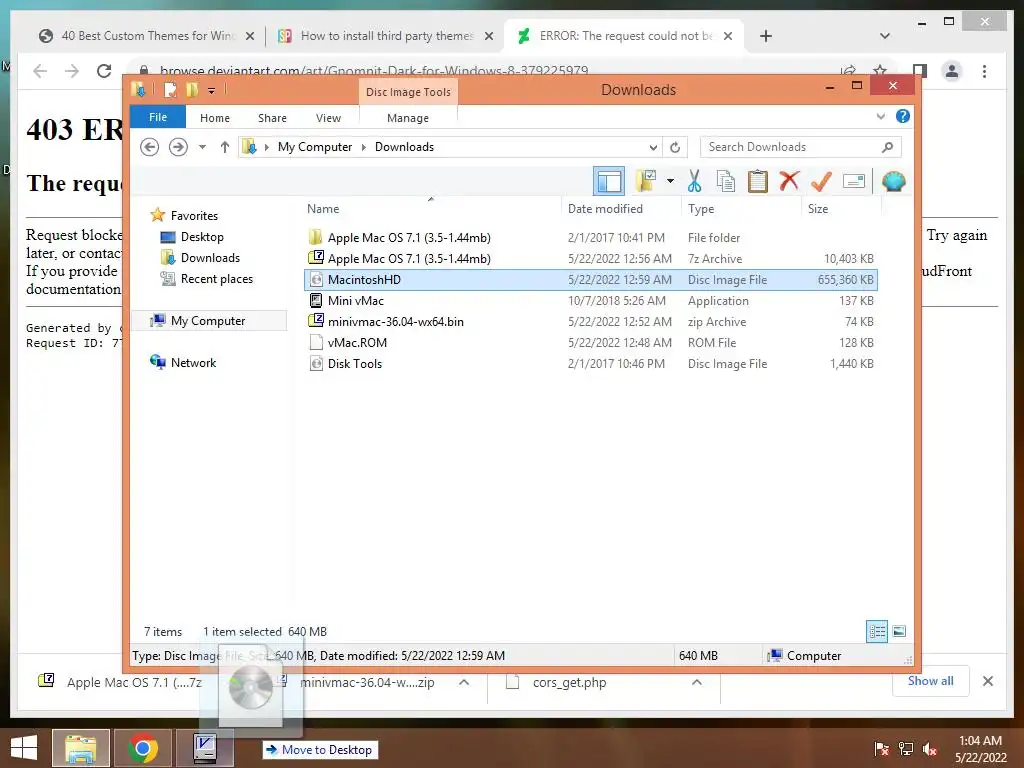Viewport: 1024px width, 768px height.
Task: Switch to details view button in status bar
Action: pyautogui.click(x=877, y=632)
